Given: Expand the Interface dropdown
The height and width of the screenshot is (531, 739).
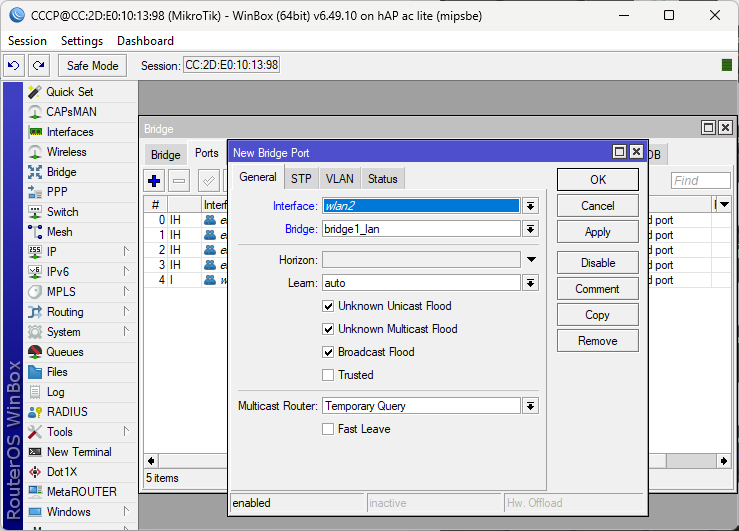Looking at the screenshot, I should [x=531, y=206].
